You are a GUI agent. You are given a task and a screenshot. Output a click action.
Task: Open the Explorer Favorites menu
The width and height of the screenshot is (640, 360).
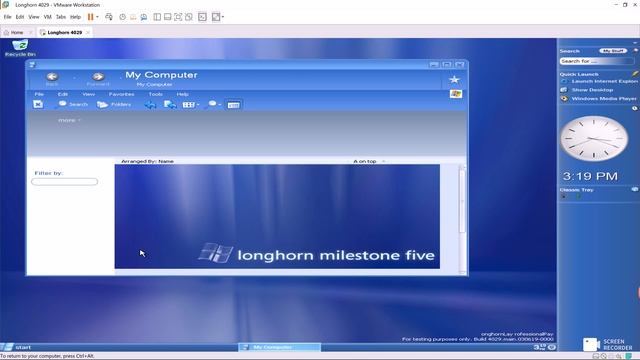coord(121,94)
